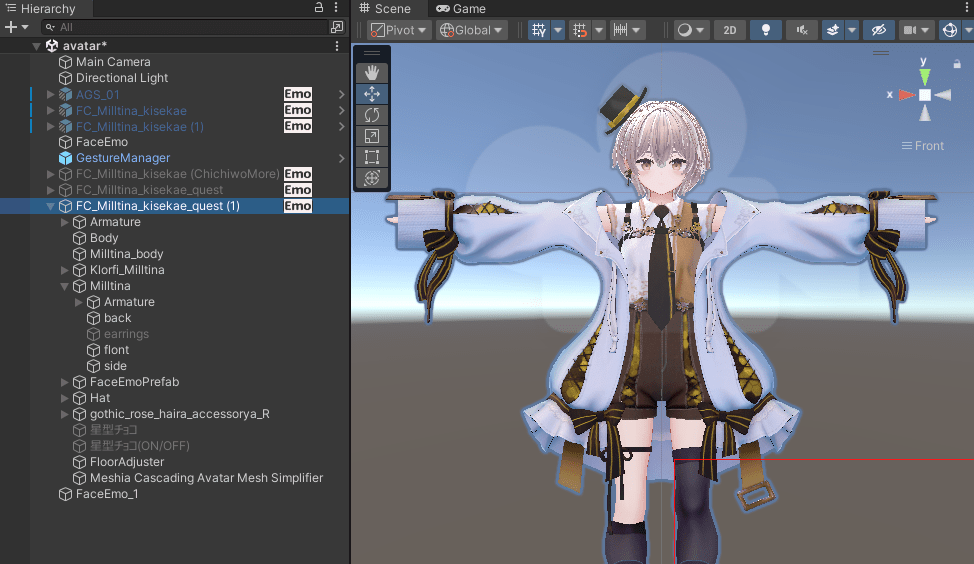
Task: Select the FaceEmo_1 object
Action: coord(107,494)
